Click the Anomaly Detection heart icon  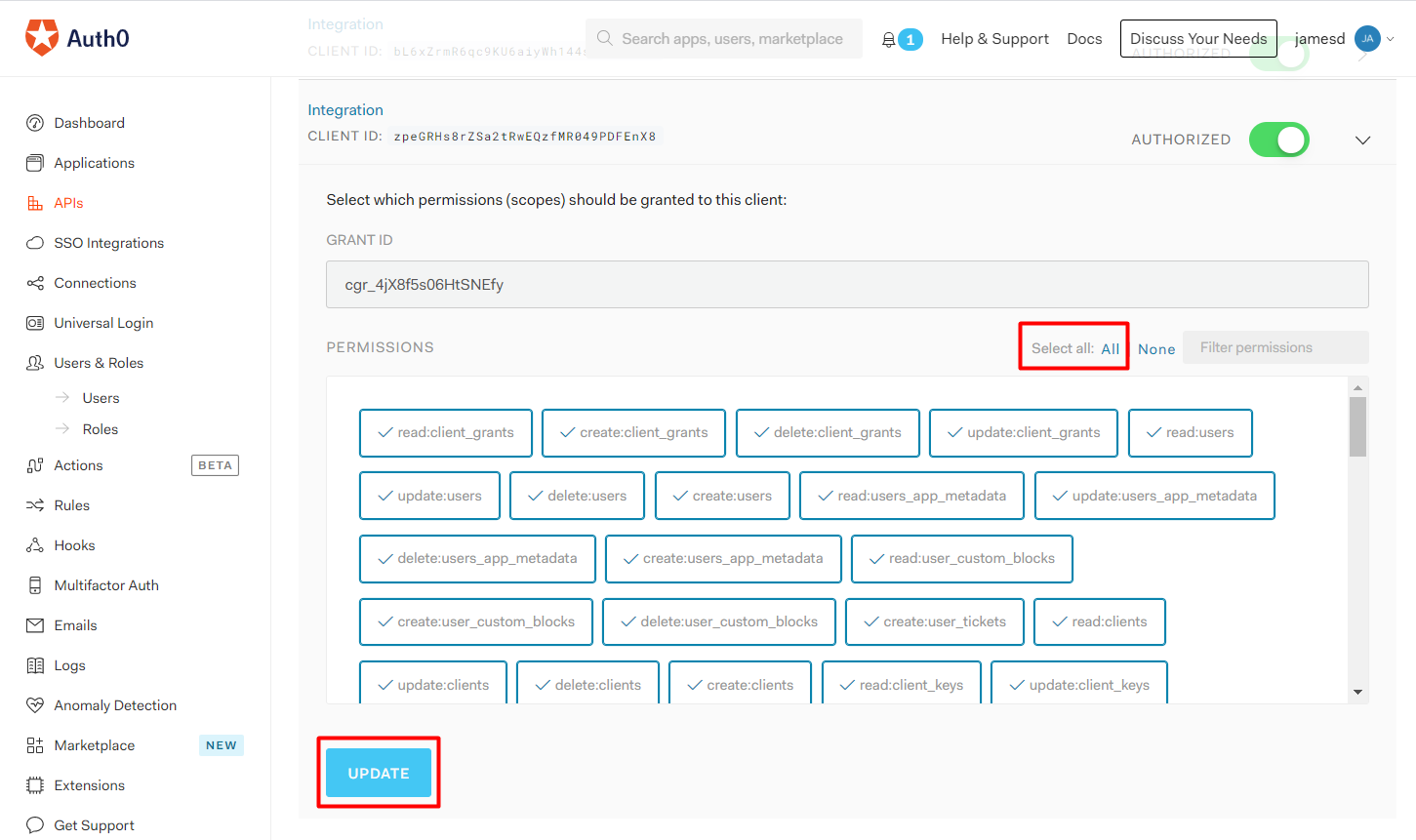(35, 705)
